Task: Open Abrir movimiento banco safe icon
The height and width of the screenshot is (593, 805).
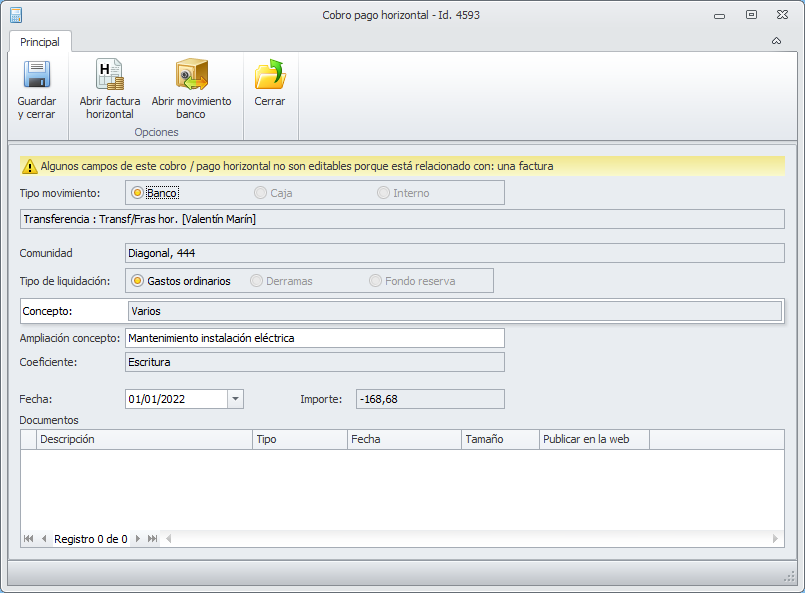Action: coord(191,76)
